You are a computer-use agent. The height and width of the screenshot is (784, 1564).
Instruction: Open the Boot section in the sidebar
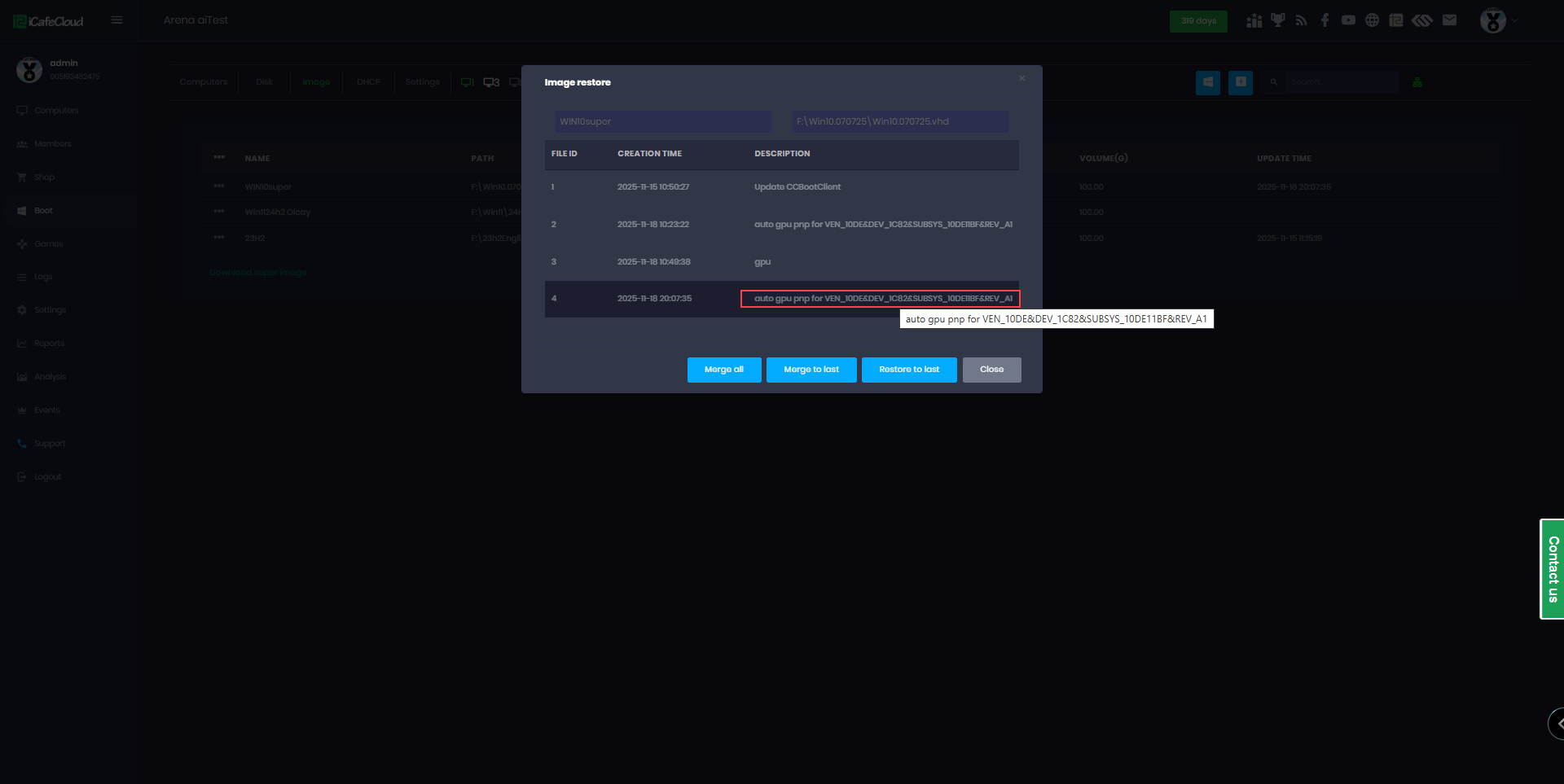pyautogui.click(x=44, y=210)
